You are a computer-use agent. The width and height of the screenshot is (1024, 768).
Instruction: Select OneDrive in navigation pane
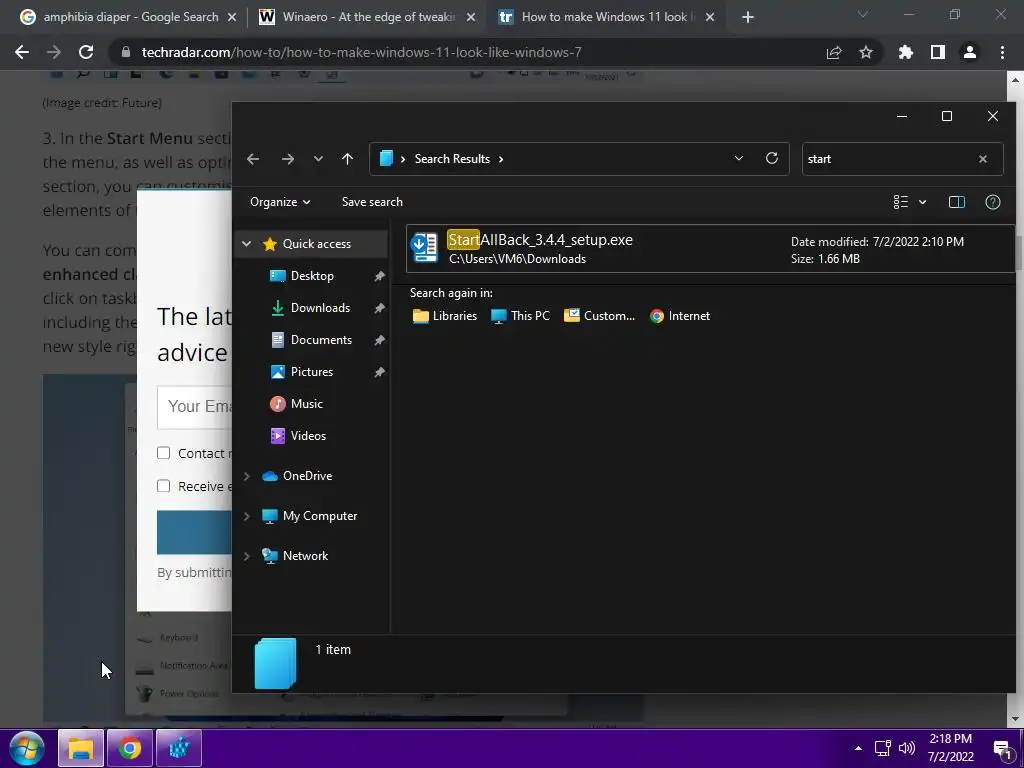click(x=307, y=476)
